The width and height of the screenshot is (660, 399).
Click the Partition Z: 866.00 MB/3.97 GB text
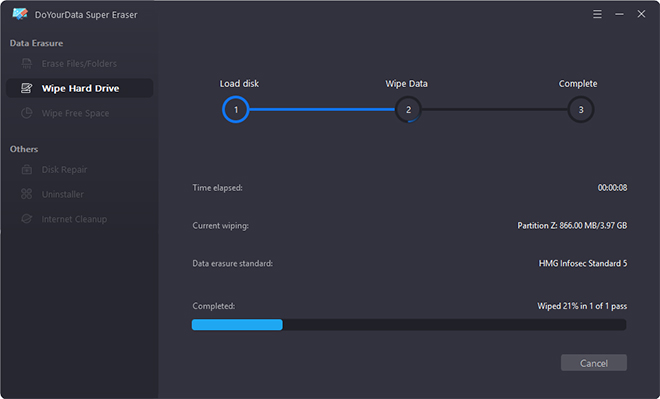click(572, 226)
